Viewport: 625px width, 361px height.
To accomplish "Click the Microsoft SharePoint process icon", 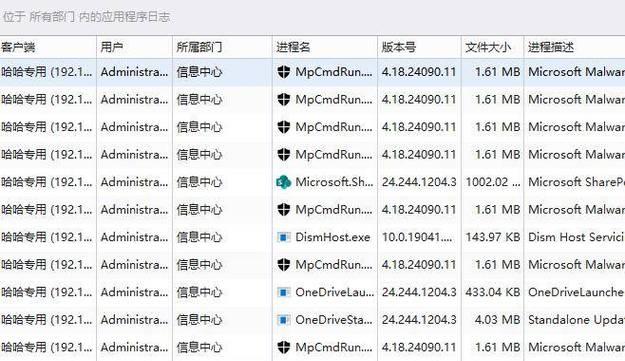I will (283, 182).
